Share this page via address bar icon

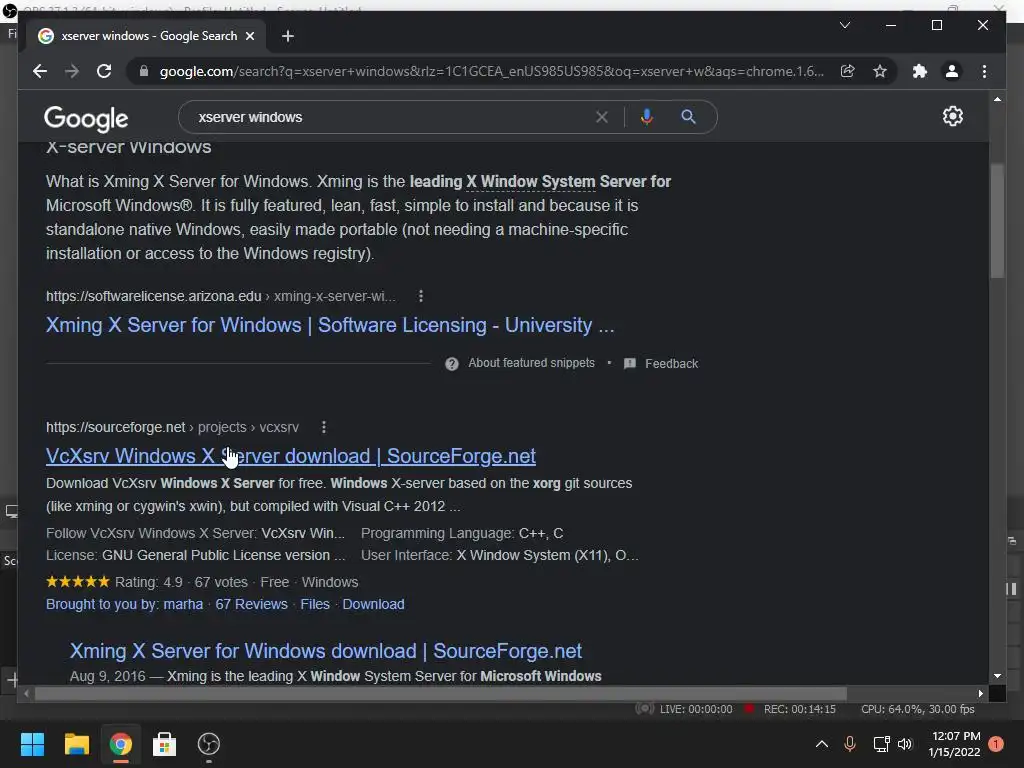pyautogui.click(x=848, y=71)
